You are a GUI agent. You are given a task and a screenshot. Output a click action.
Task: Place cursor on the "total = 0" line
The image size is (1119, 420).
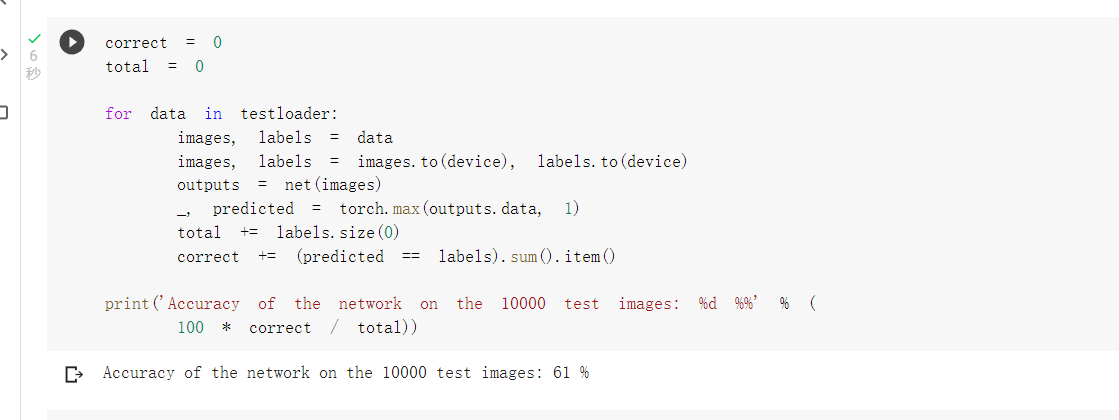pos(154,67)
